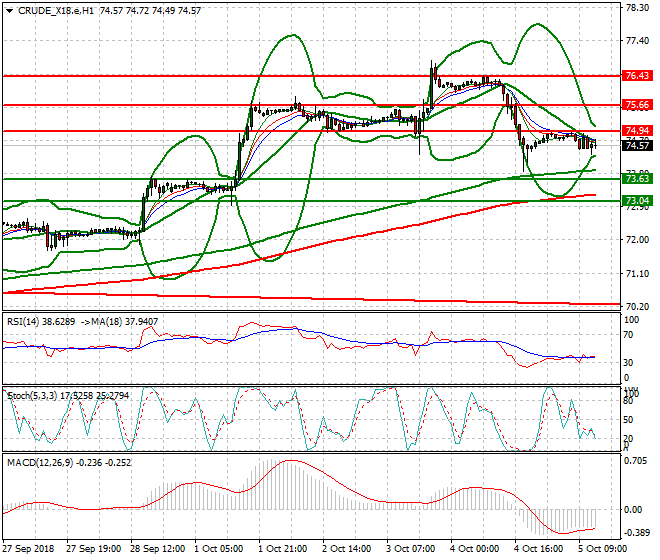This screenshot has width=660, height=560.
Task: Select the green 73.63 support price label
Action: (638, 179)
